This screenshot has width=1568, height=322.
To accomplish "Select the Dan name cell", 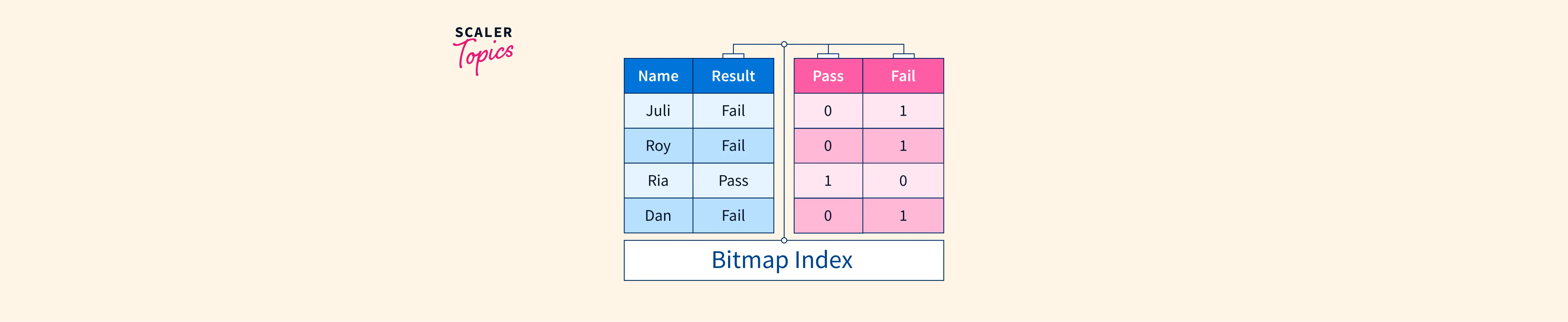I will 658,216.
